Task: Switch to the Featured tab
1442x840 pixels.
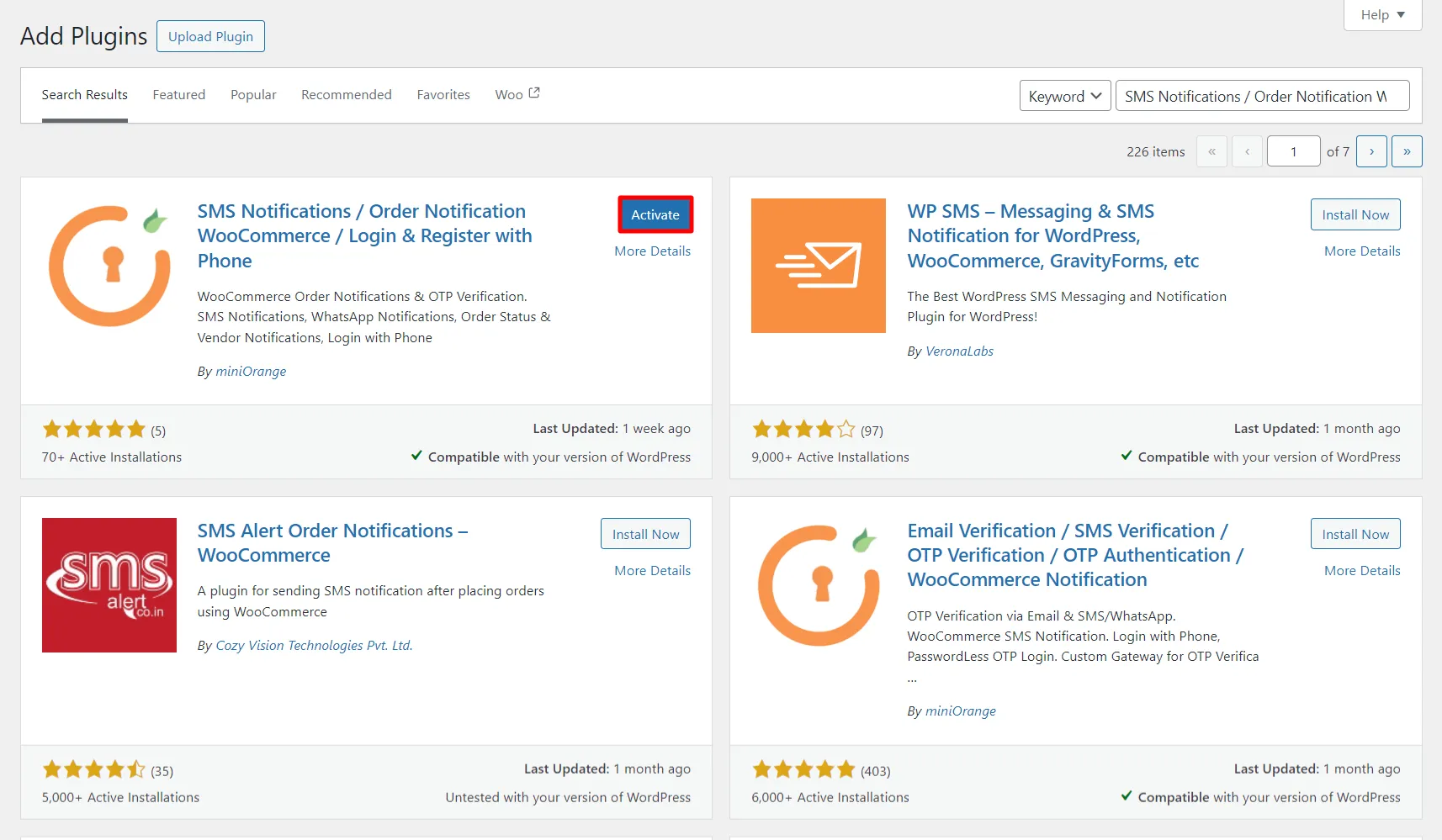Action: tap(179, 94)
